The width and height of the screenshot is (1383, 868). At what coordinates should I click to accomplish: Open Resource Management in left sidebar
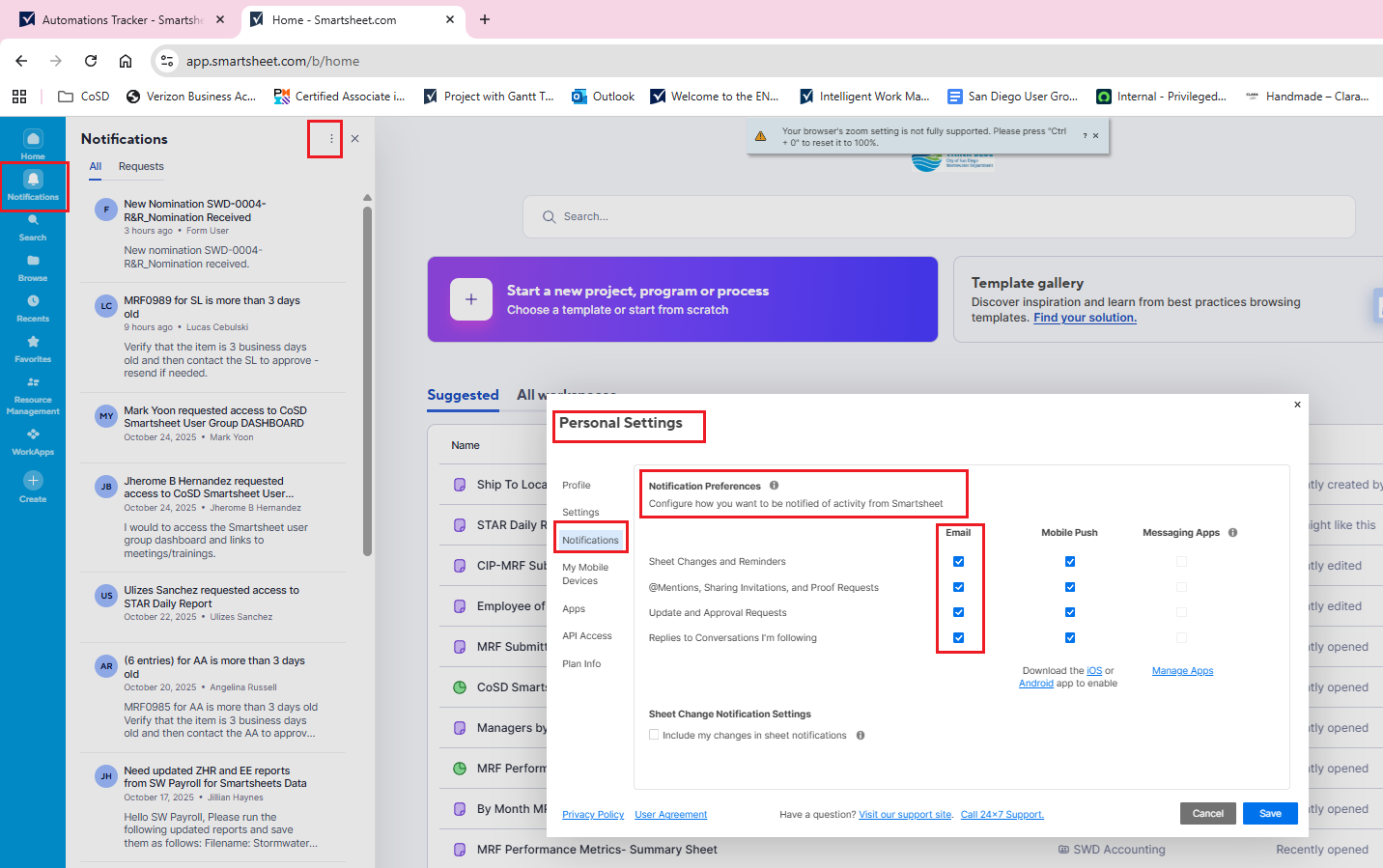click(33, 395)
